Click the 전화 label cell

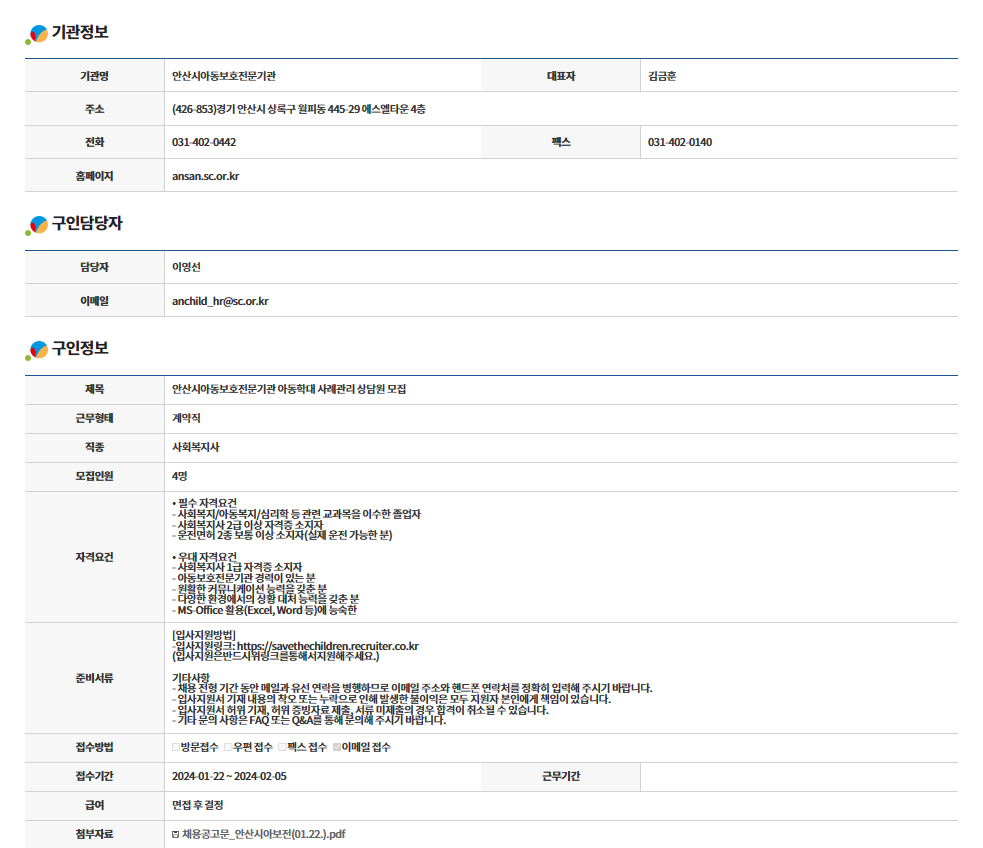[95, 142]
